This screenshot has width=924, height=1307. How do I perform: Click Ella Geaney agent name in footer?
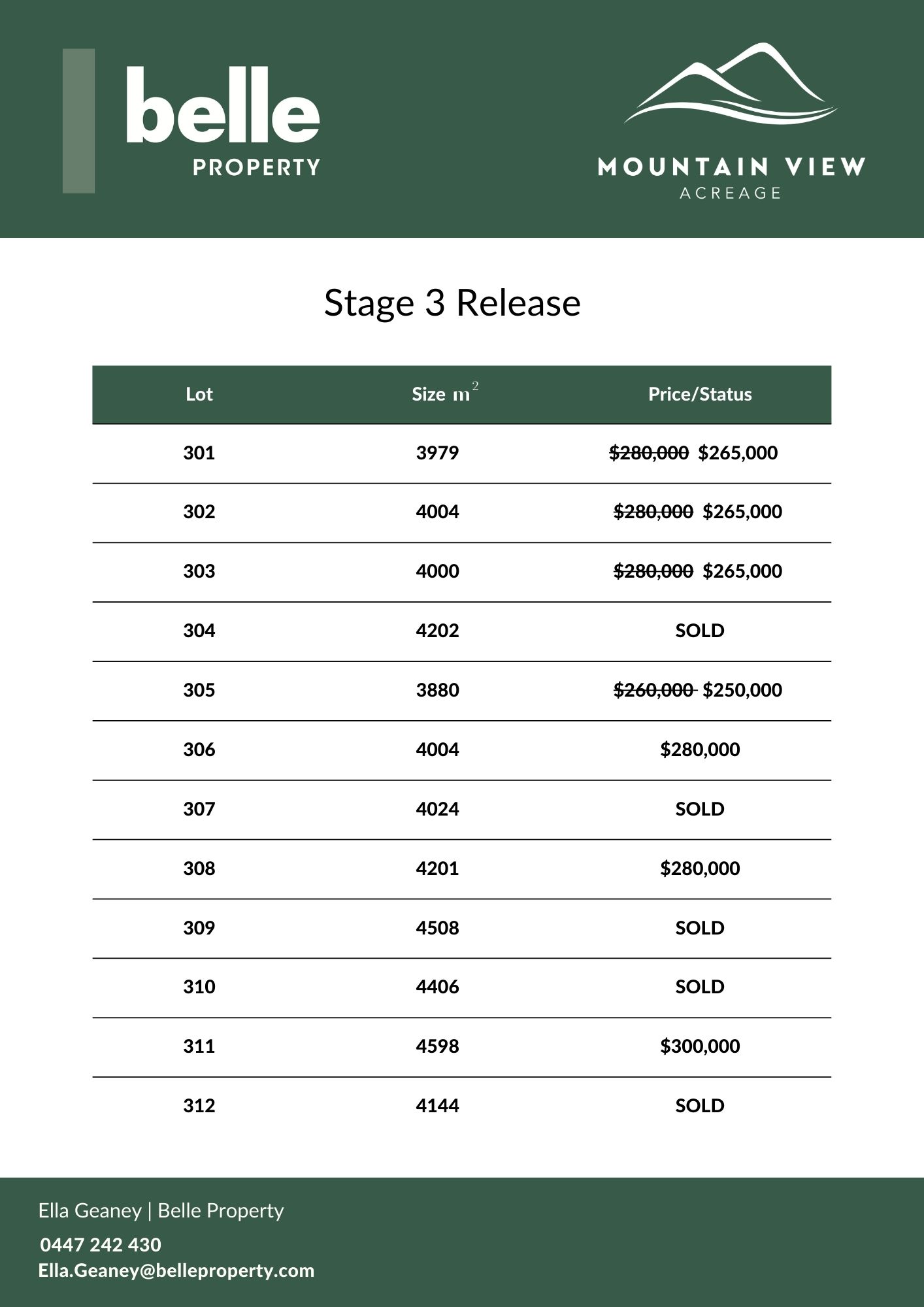(90, 1210)
